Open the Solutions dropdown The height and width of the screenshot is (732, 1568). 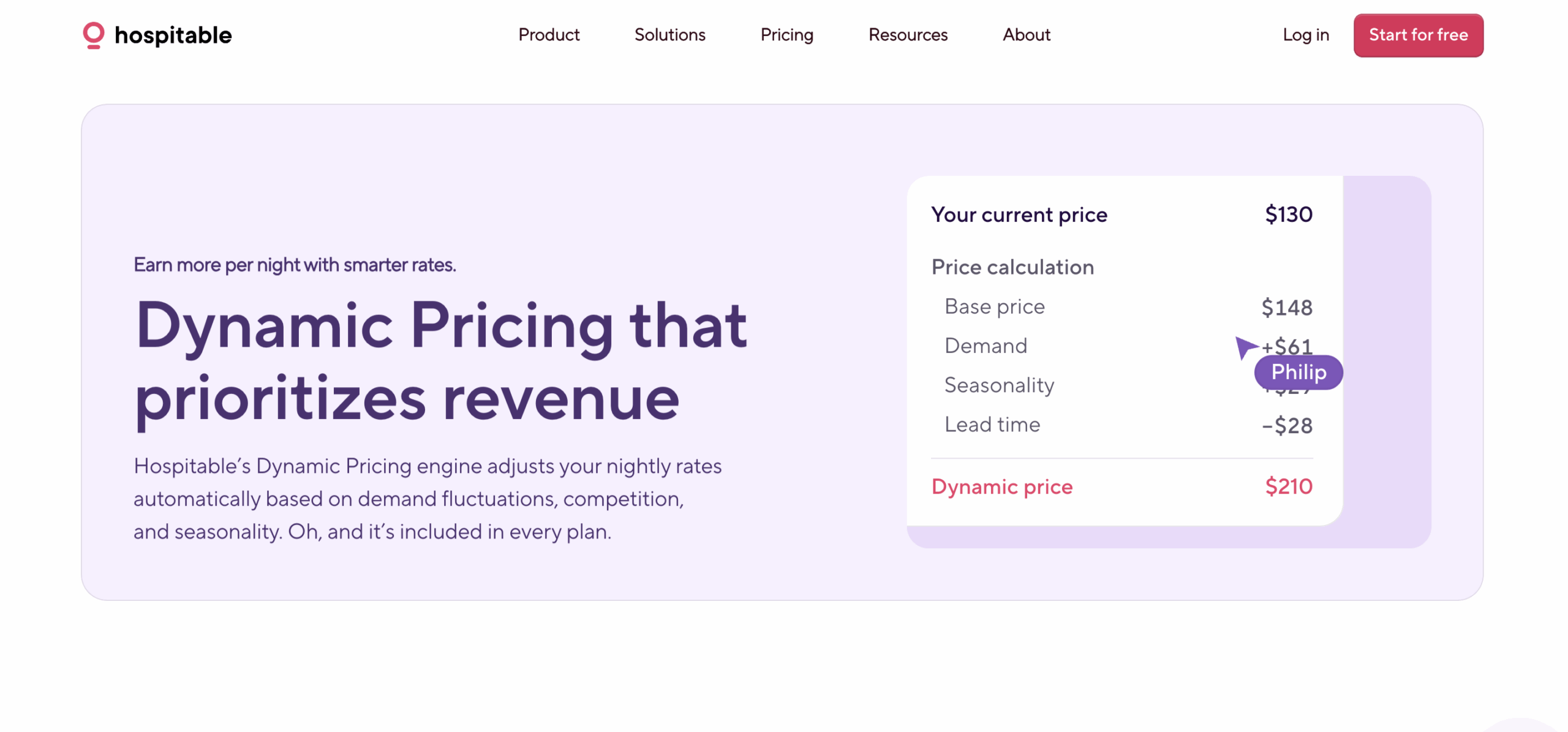point(669,35)
